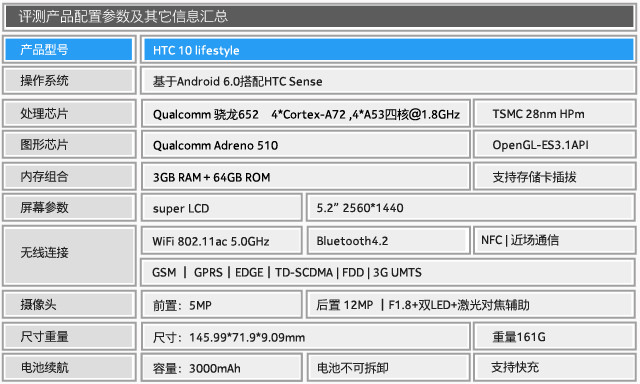Click the '尺寸: 145.99*71.9*9.09mm' cell
640x384 pixels.
tap(306, 337)
